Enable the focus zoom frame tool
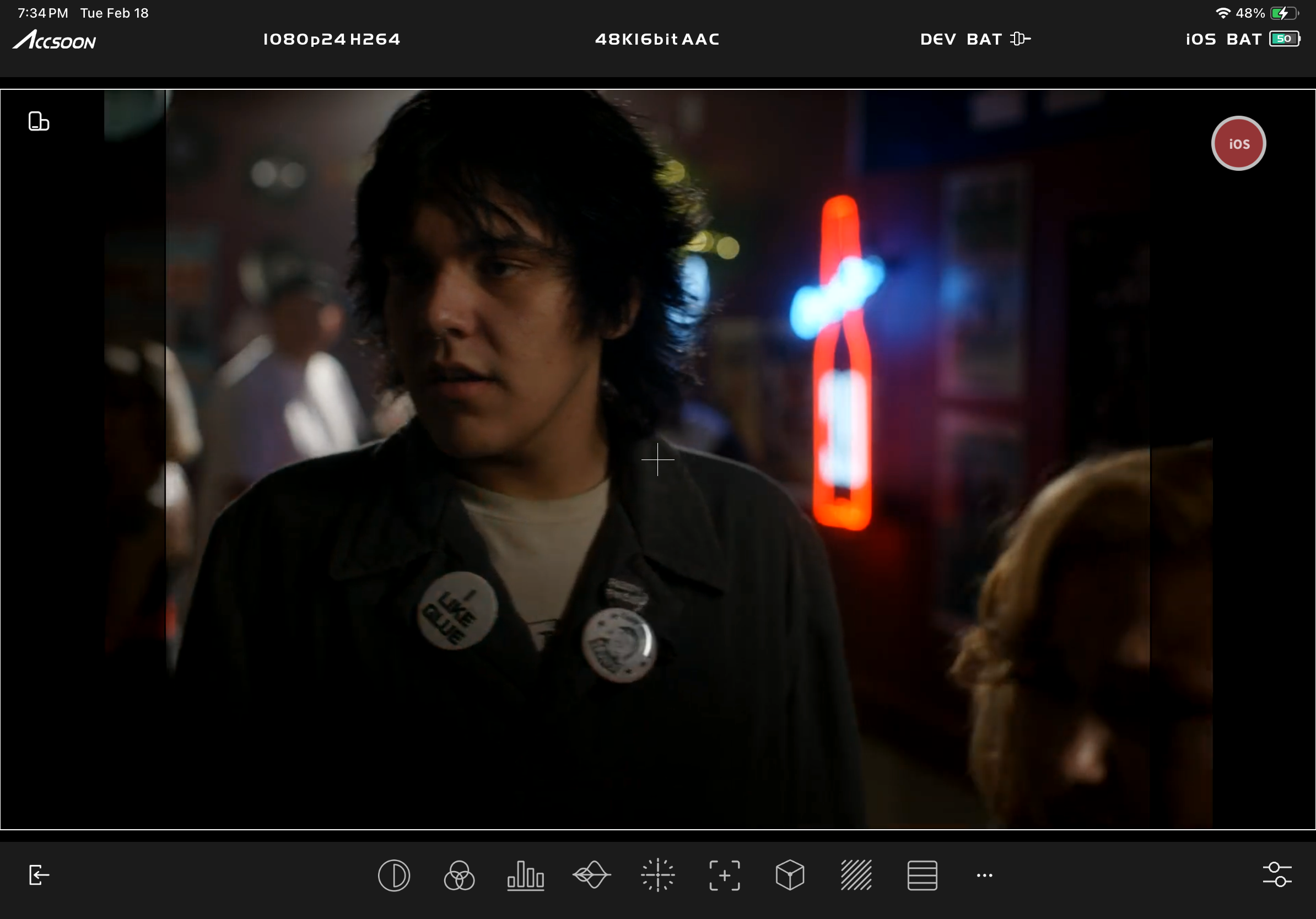 coord(725,875)
